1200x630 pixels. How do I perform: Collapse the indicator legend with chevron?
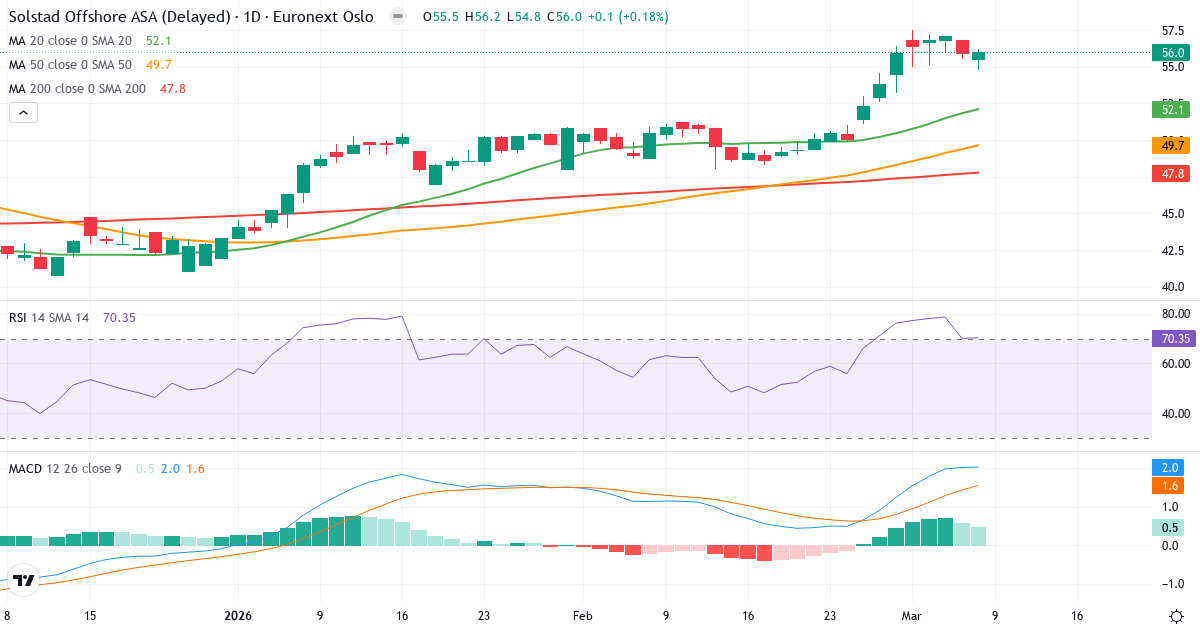coord(23,113)
